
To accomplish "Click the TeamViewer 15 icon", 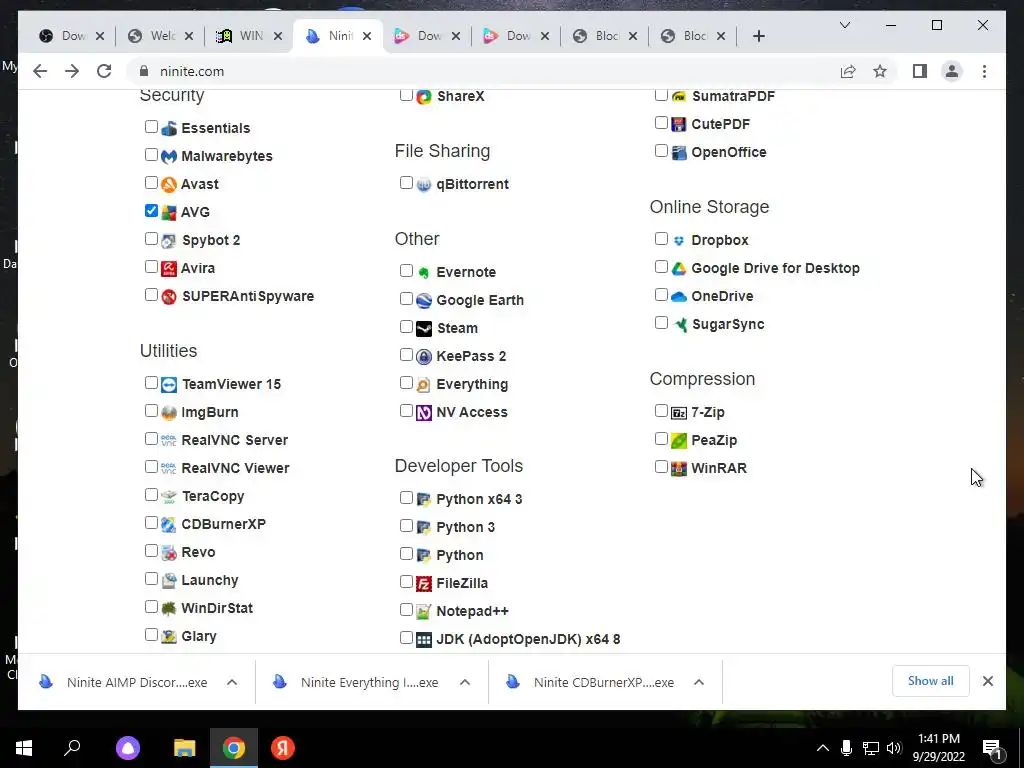I will pyautogui.click(x=168, y=385).
